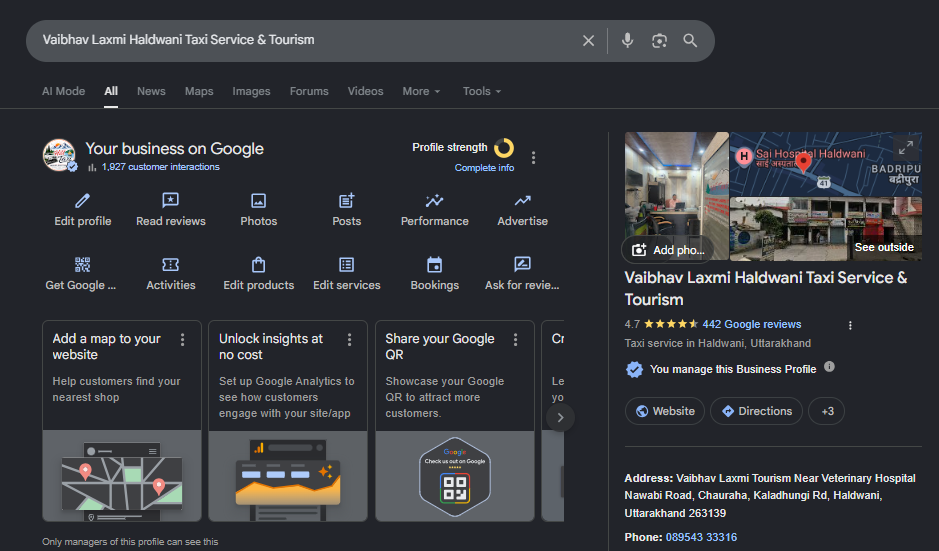This screenshot has height=551, width=939.
Task: Submit search with magnifier icon
Action: 690,41
